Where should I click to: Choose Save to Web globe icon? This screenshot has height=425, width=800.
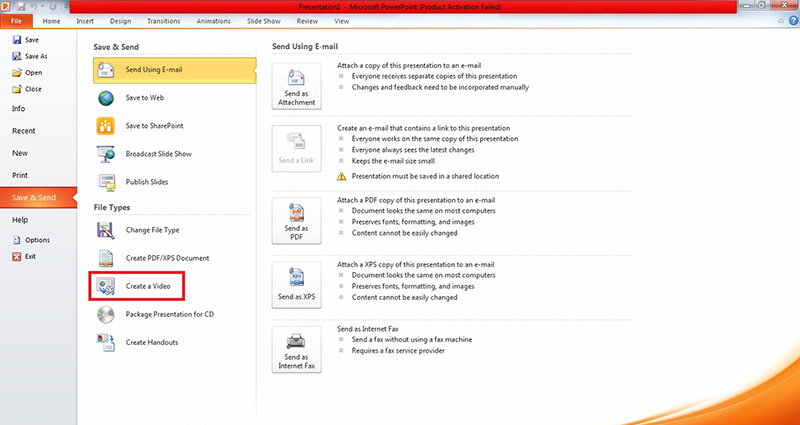[x=106, y=98]
